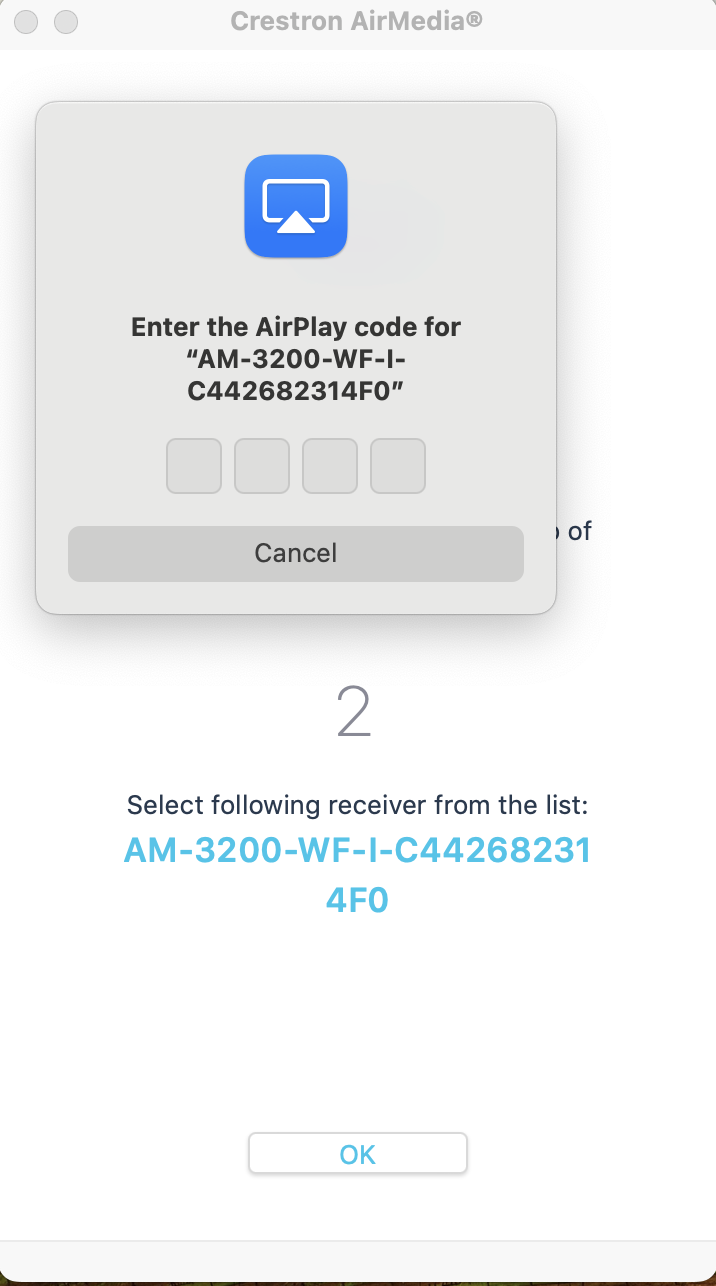
Task: Click the partially hidden text behind the dialog
Action: 577,531
